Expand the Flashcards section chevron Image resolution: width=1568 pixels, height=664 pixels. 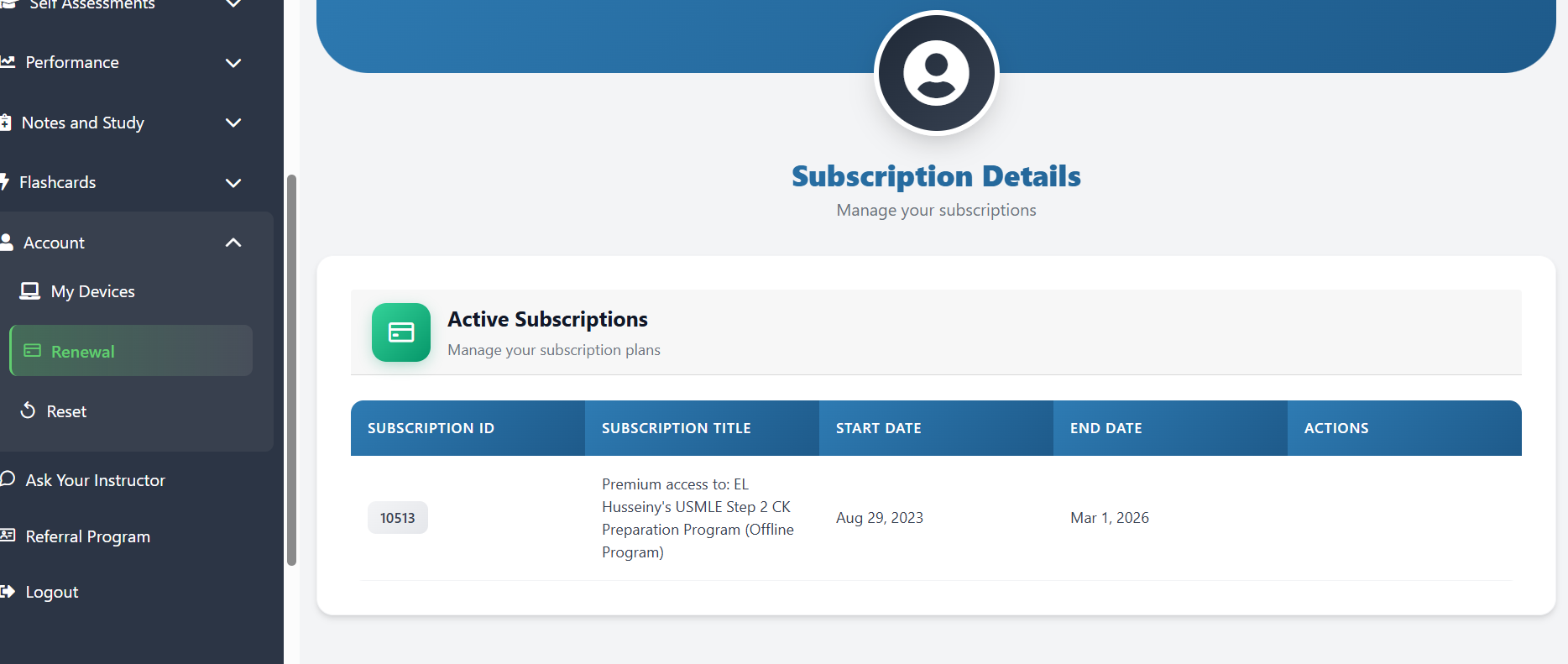(x=233, y=183)
